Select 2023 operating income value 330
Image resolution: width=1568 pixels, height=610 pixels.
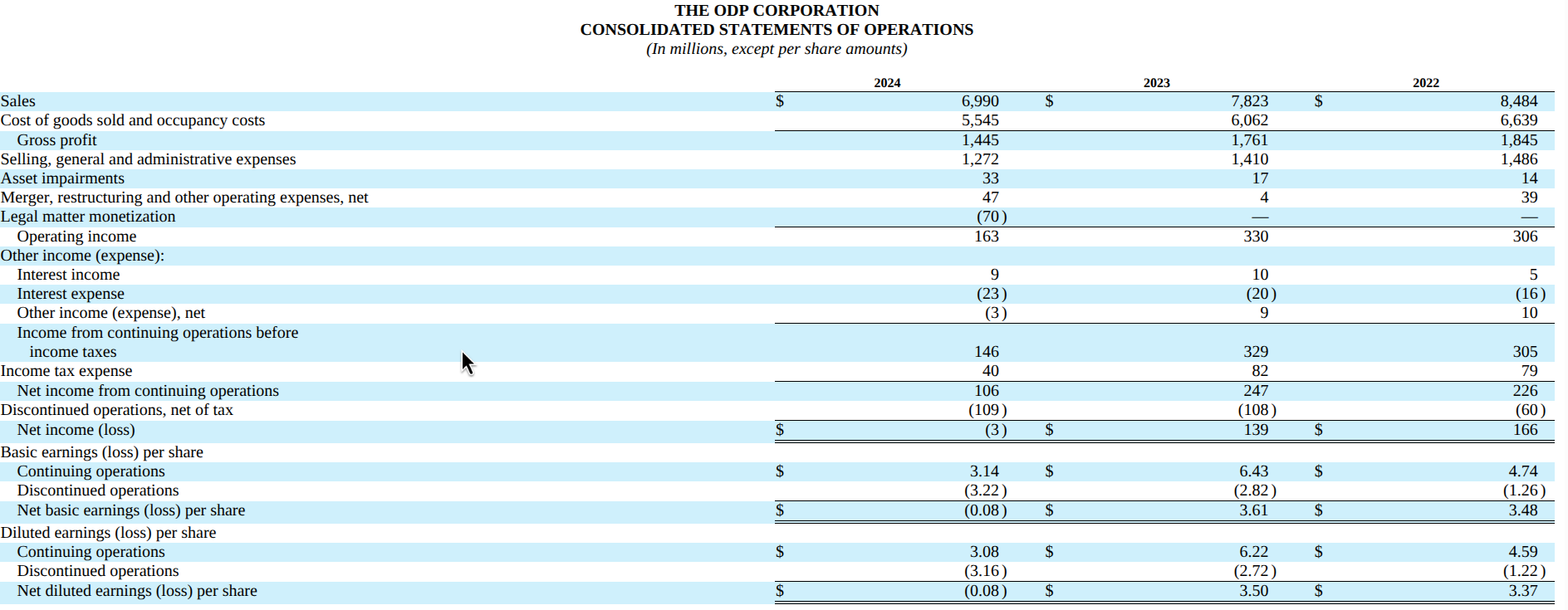tap(1256, 237)
